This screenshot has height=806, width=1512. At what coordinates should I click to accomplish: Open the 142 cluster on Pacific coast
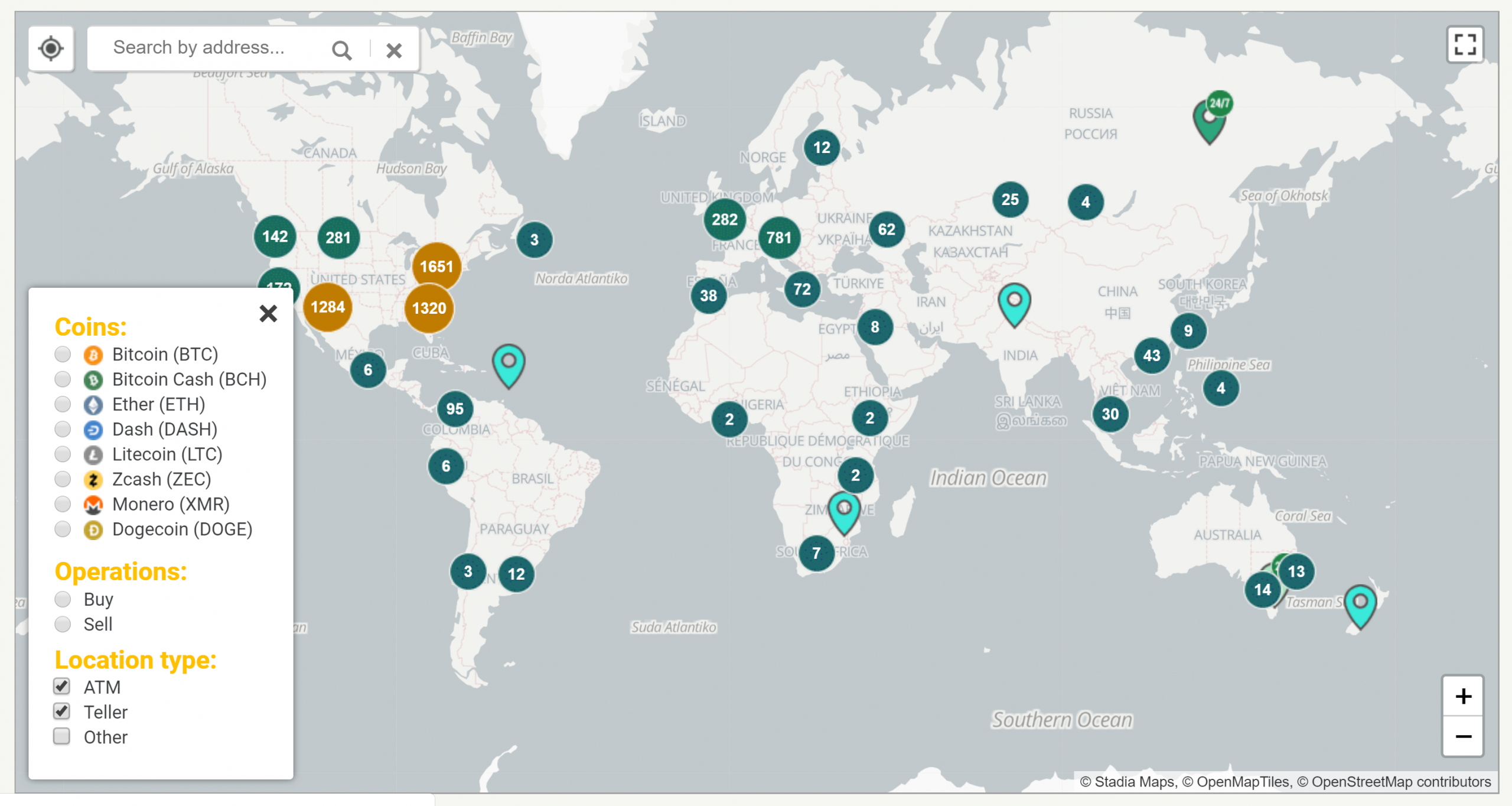(x=275, y=236)
